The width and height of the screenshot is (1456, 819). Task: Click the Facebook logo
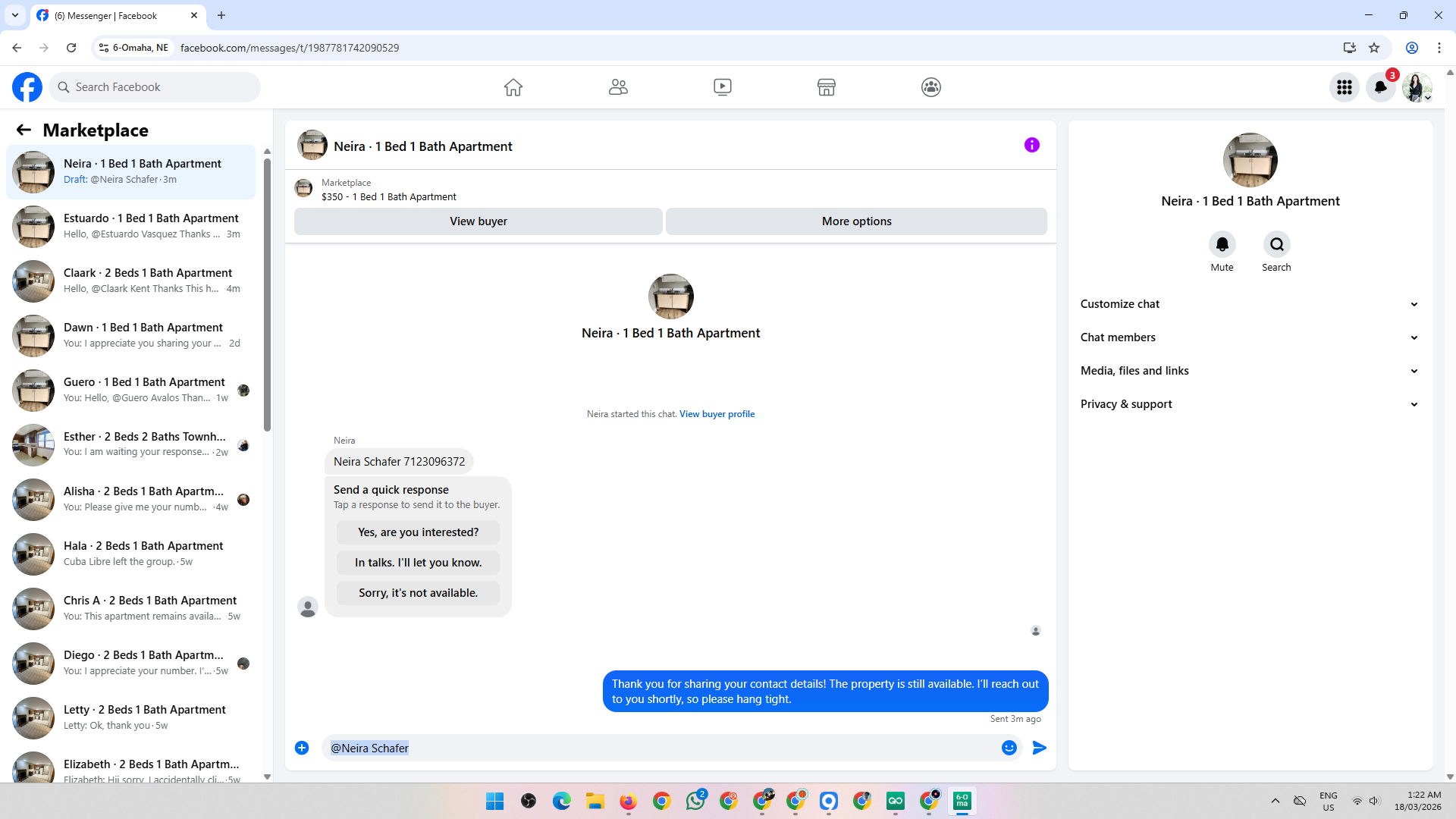pos(27,87)
